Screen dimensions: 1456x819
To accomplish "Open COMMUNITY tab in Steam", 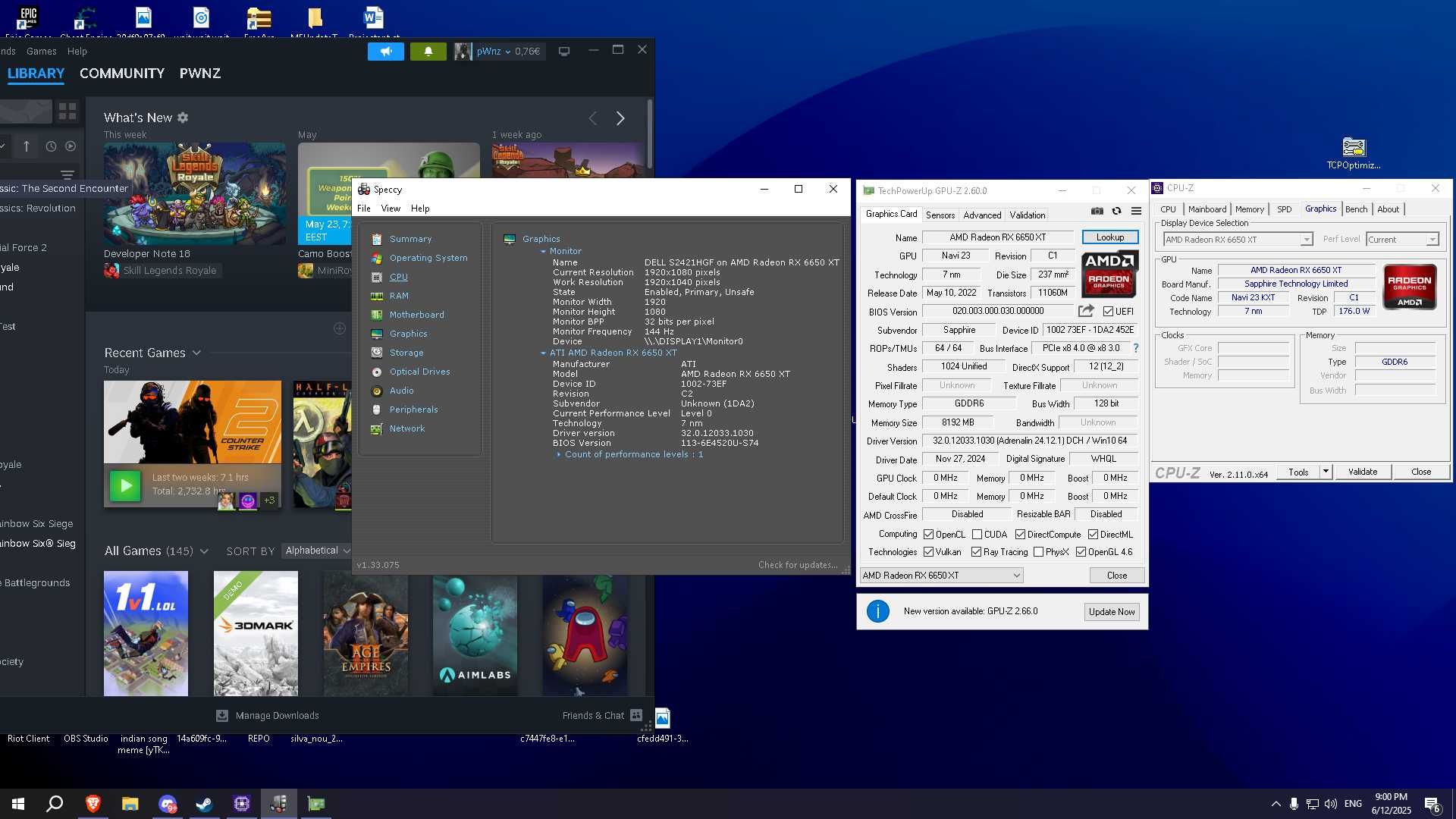I will (122, 74).
